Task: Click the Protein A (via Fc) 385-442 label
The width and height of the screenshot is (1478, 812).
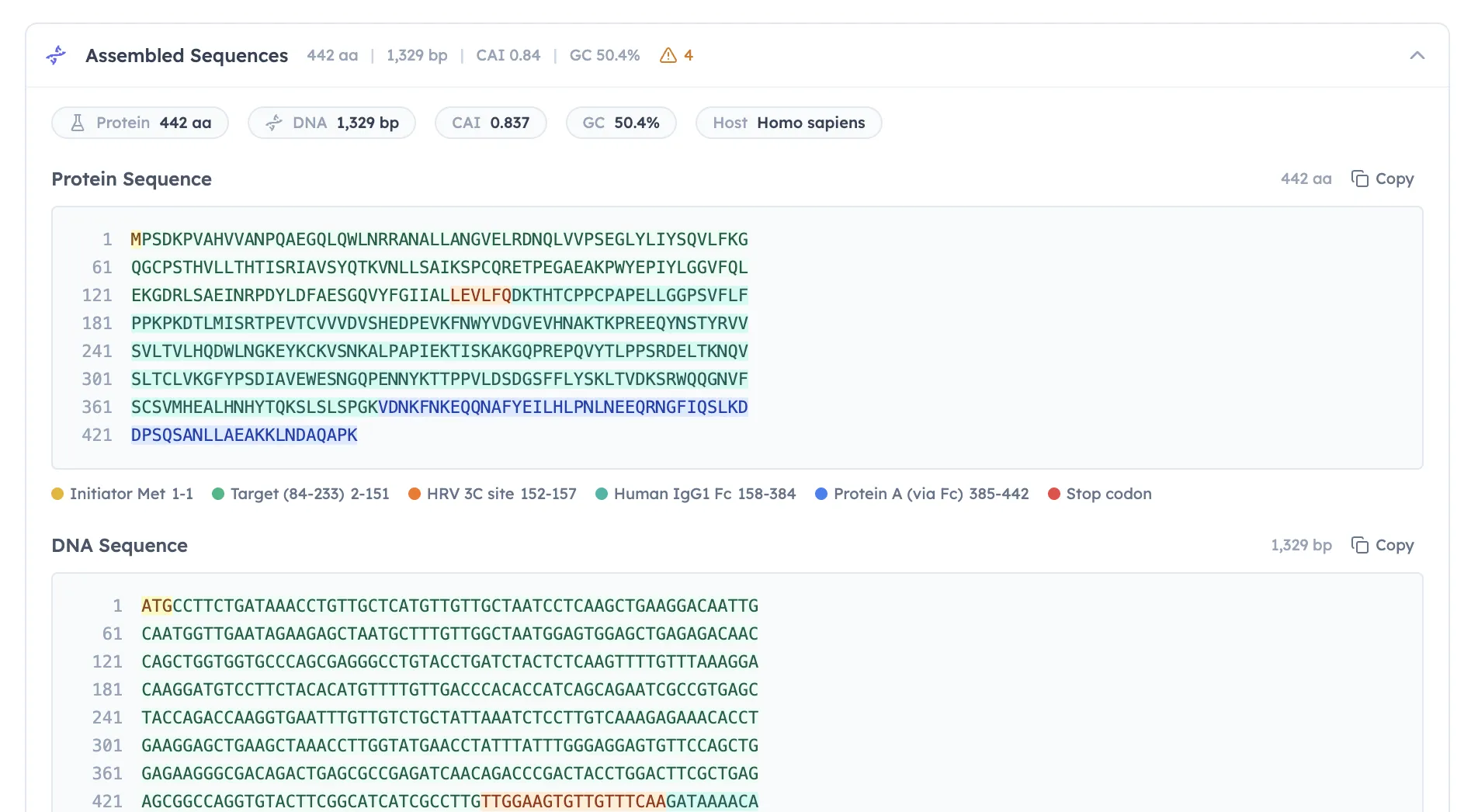Action: (x=931, y=494)
